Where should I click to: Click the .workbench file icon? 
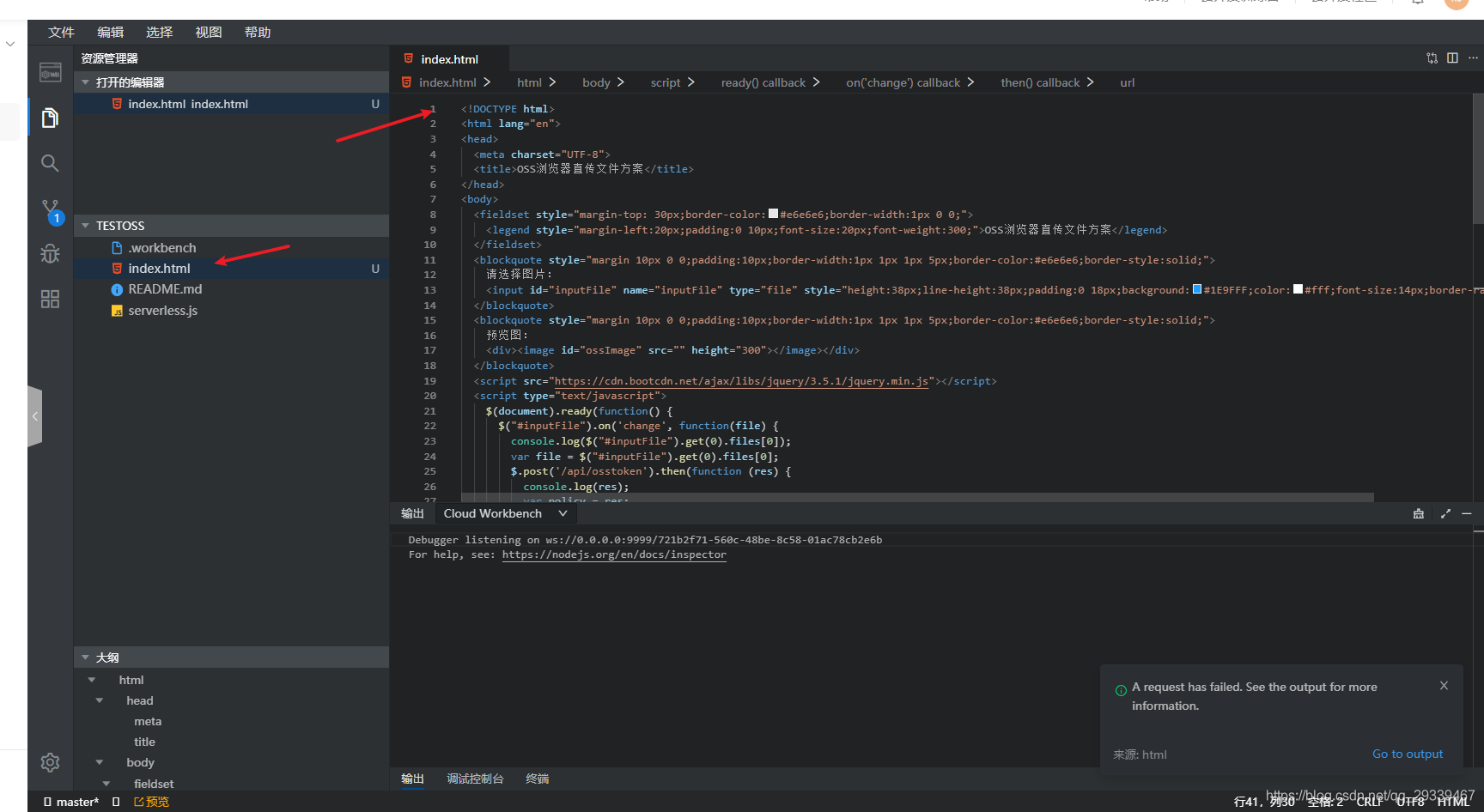(x=117, y=248)
